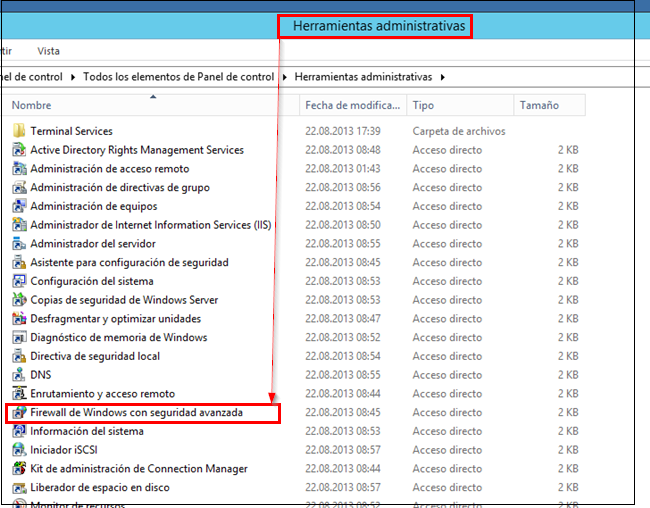Click the Administración de equipos icon
The height and width of the screenshot is (508, 650).
pyautogui.click(x=19, y=206)
